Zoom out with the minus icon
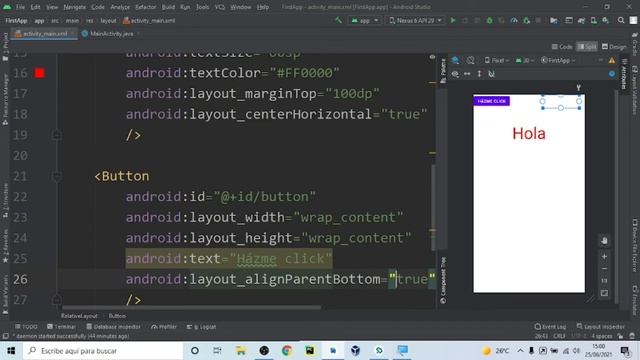Viewport: 640px width, 360px height. click(604, 269)
